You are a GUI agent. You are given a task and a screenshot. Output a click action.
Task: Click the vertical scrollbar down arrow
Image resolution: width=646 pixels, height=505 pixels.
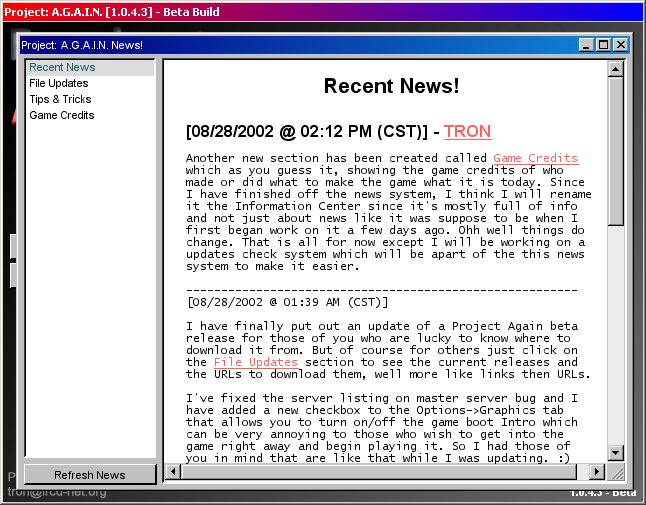click(616, 453)
